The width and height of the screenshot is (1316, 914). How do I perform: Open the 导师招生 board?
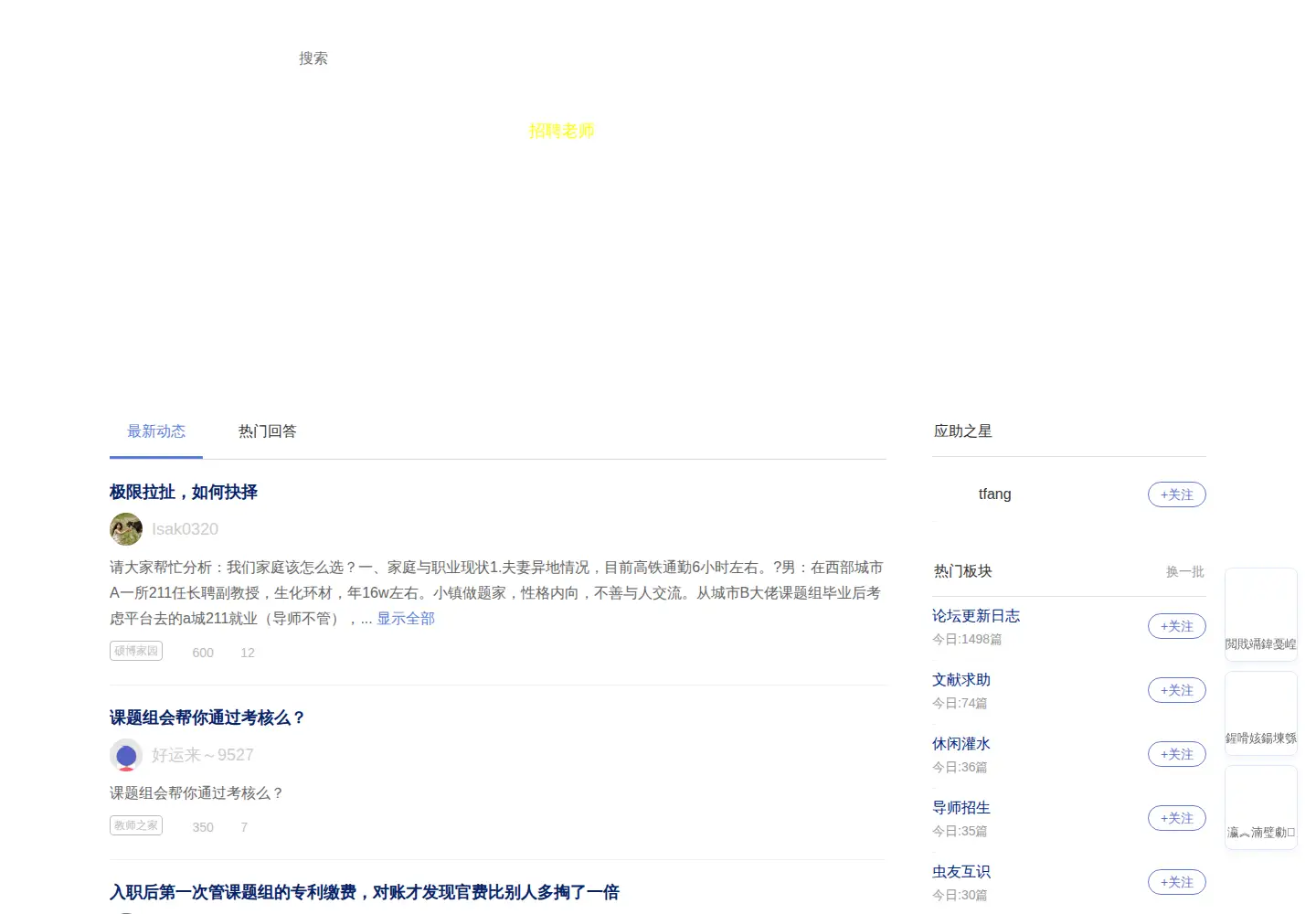click(961, 808)
